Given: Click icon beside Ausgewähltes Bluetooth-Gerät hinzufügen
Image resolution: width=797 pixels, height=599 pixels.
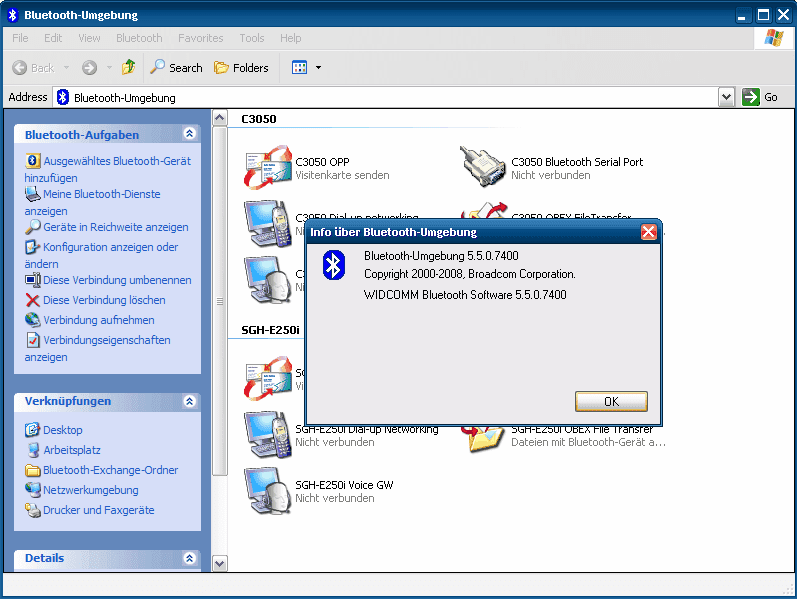Looking at the screenshot, I should coord(33,161).
